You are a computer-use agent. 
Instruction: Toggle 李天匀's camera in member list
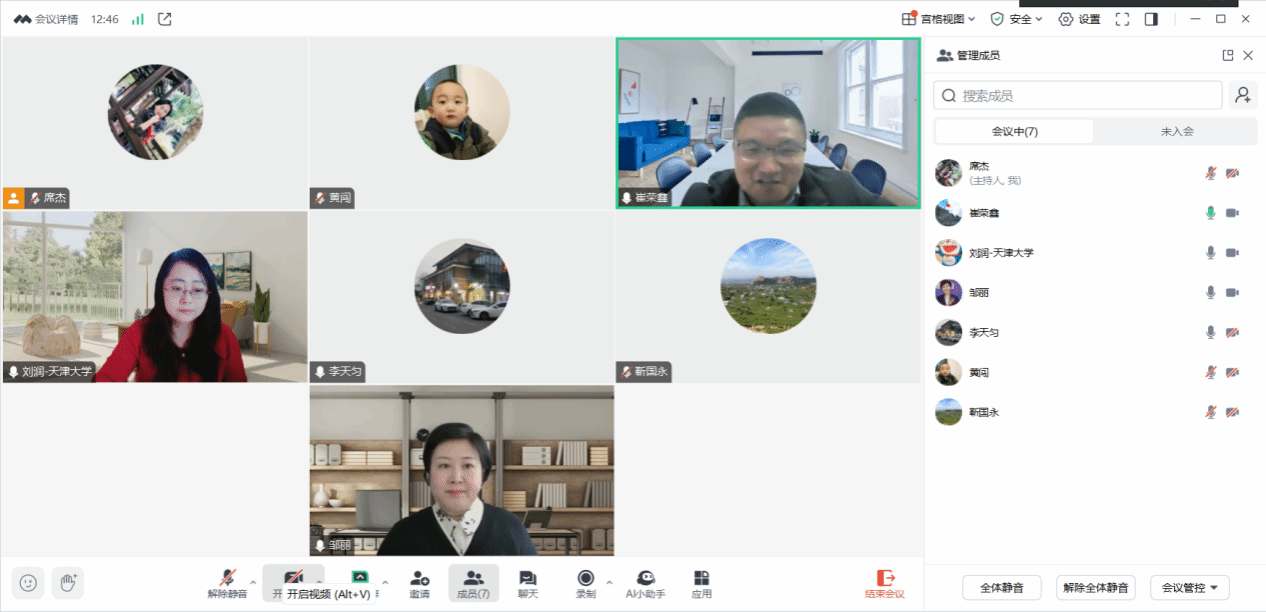(1232, 333)
